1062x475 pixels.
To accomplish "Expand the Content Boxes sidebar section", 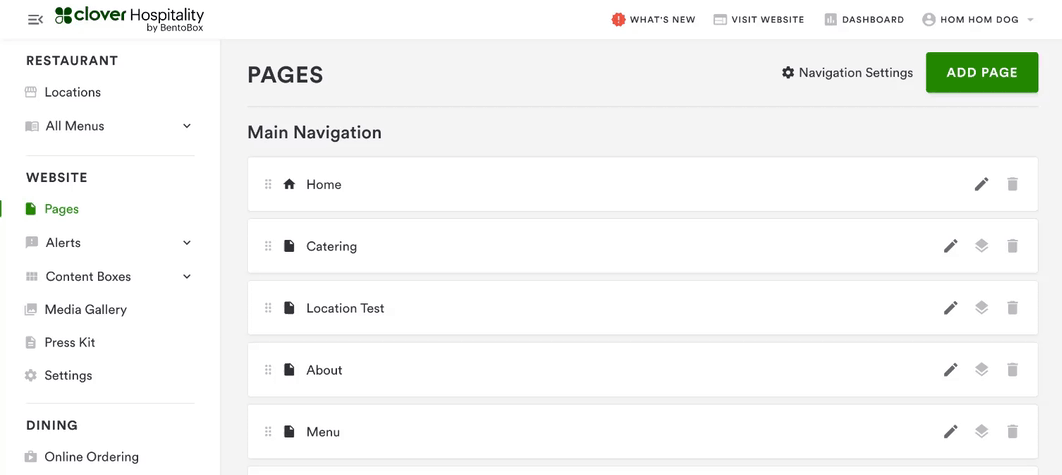I will pyautogui.click(x=187, y=277).
